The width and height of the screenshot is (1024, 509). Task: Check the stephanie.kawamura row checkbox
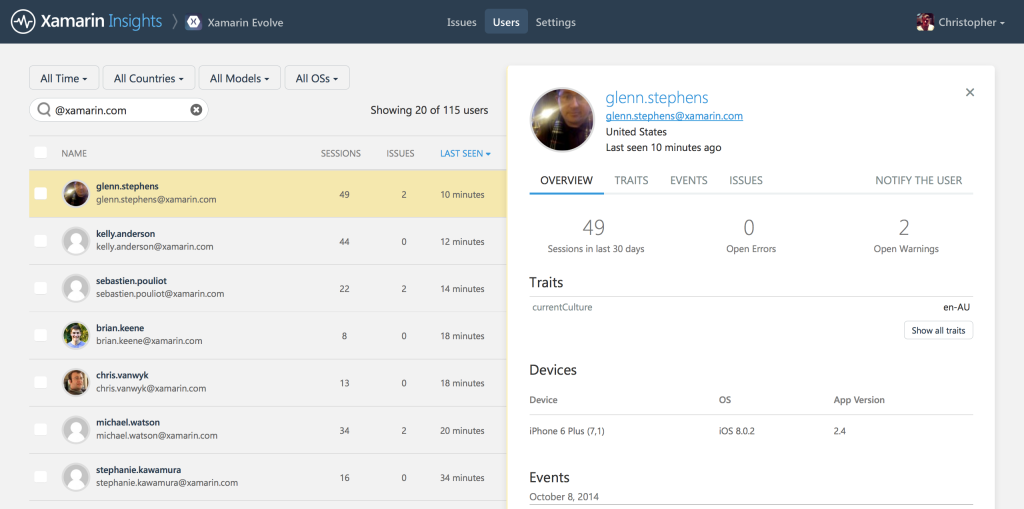coord(40,477)
